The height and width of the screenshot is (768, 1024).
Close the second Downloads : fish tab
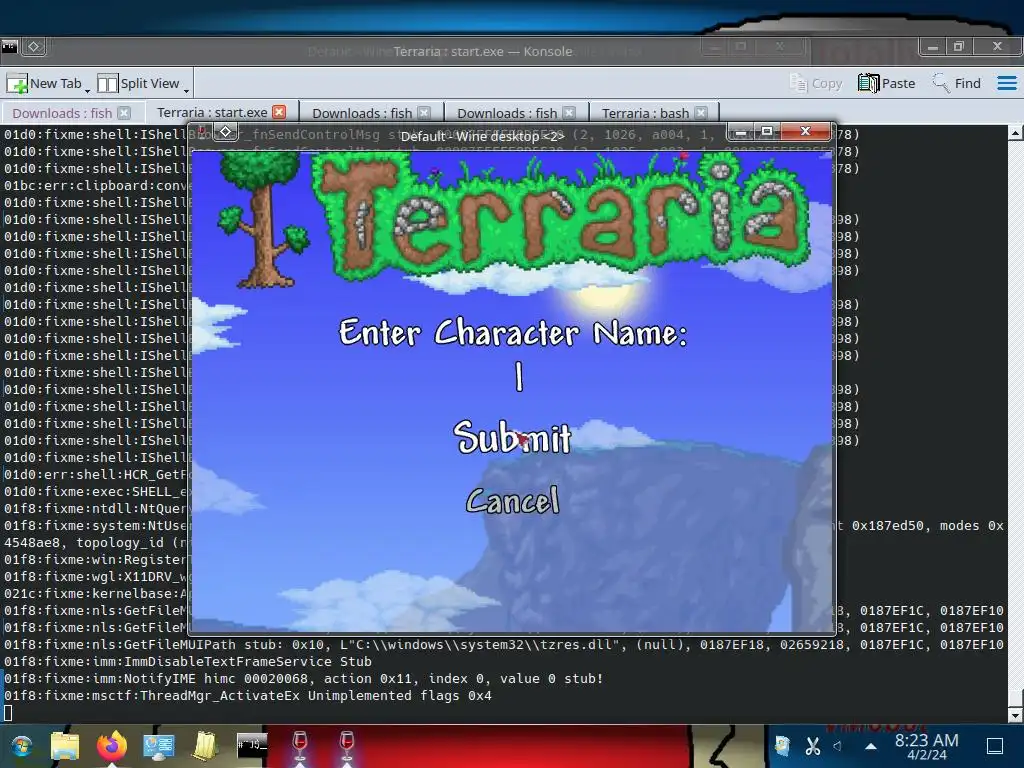click(x=424, y=113)
